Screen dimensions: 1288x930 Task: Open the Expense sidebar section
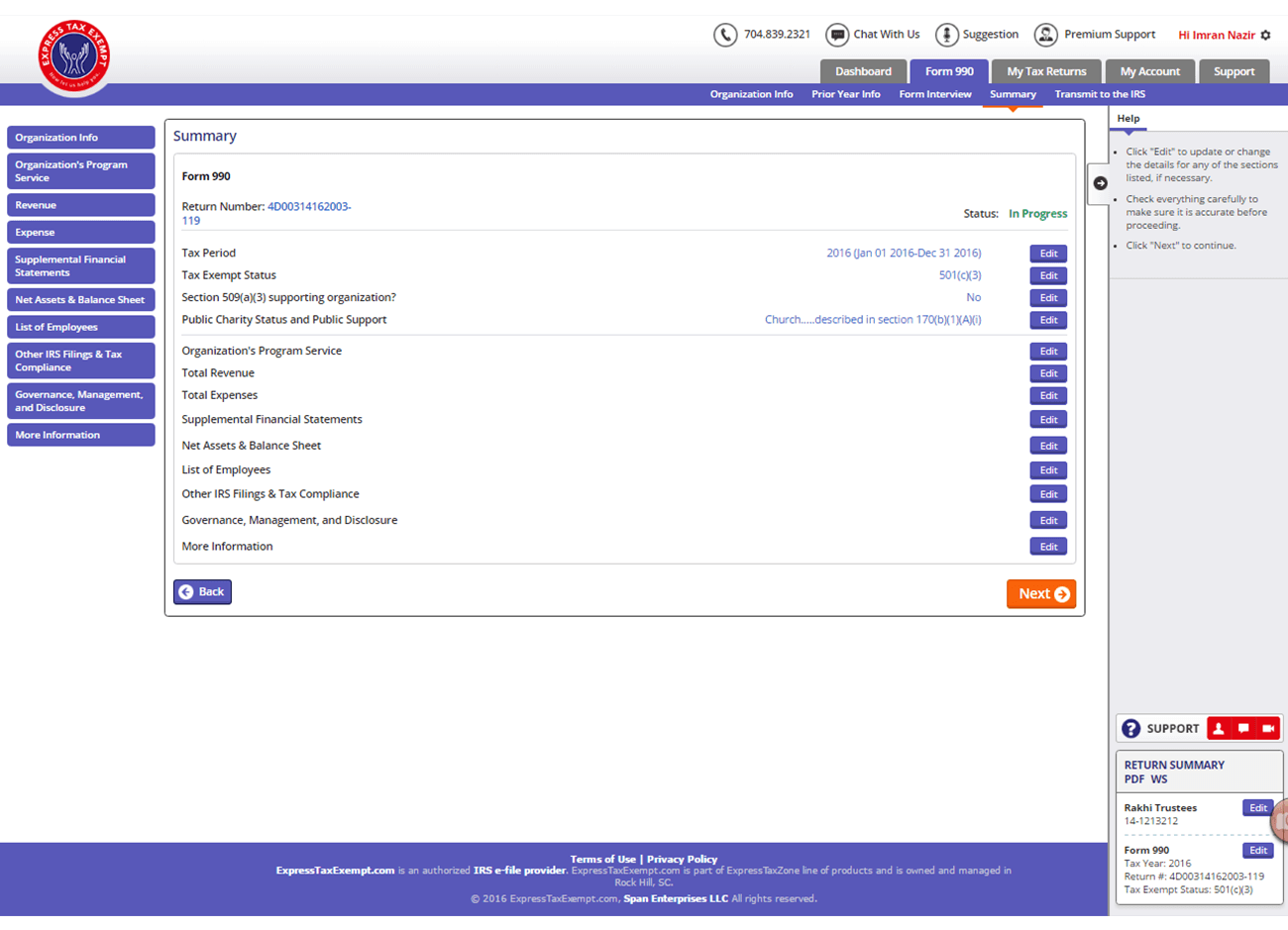tap(81, 232)
